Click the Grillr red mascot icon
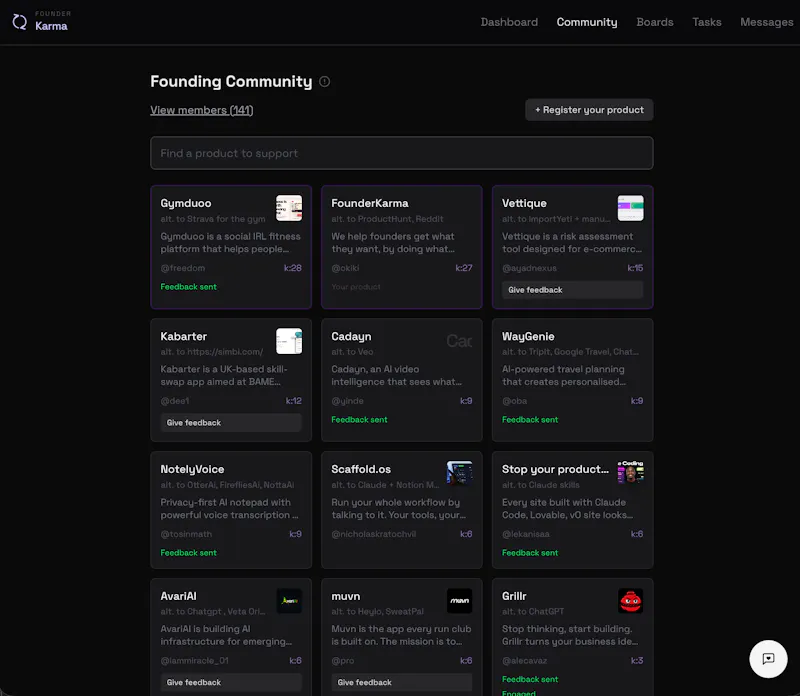The width and height of the screenshot is (800, 696). pos(630,601)
